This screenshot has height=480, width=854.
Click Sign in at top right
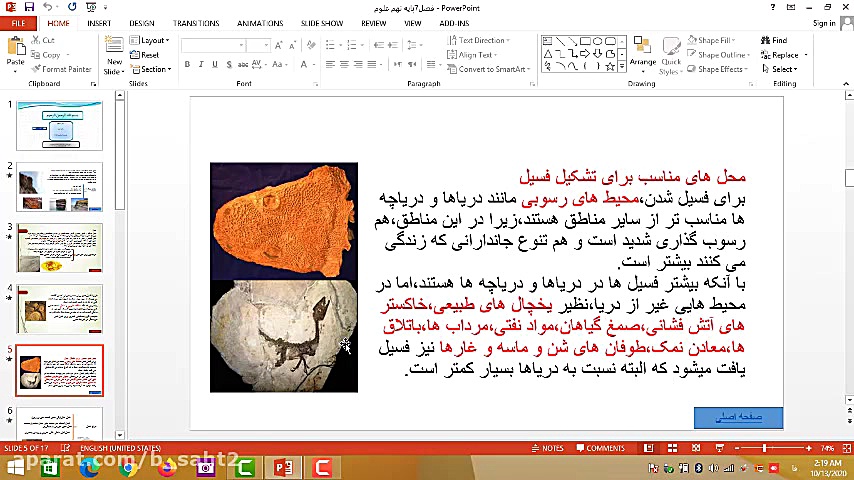point(824,22)
